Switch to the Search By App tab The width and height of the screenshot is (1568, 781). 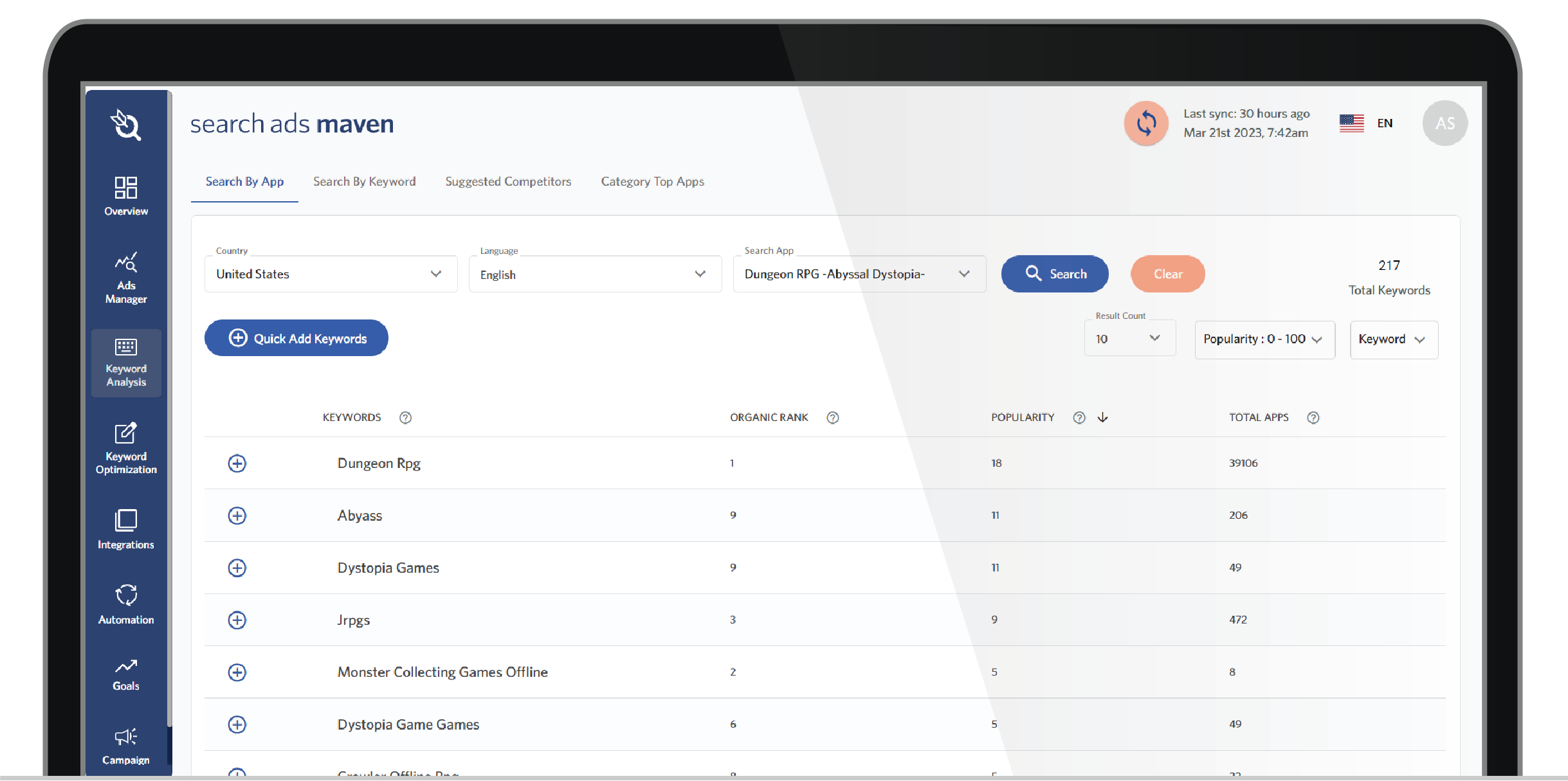(x=244, y=182)
